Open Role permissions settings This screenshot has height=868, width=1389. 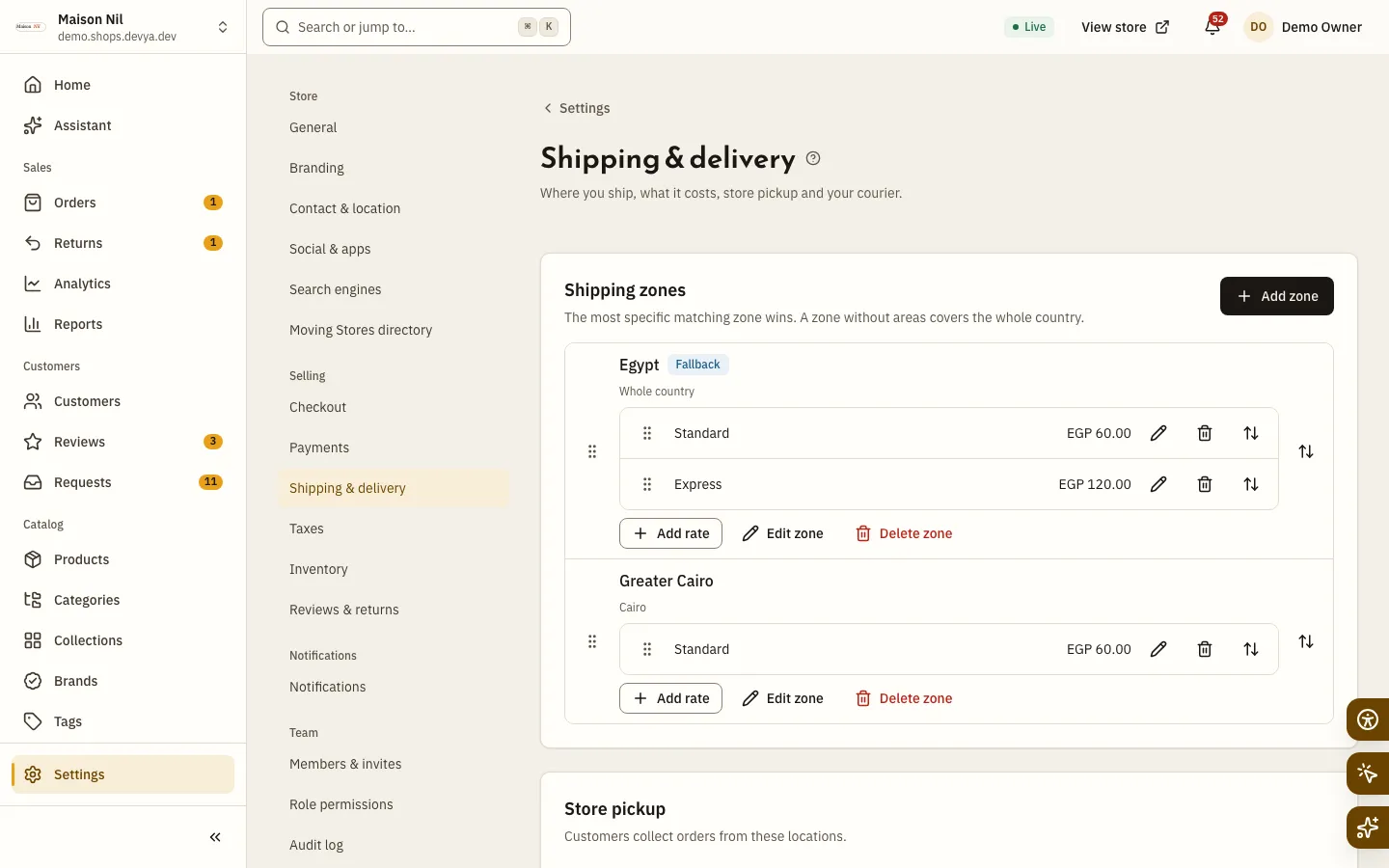(393, 804)
